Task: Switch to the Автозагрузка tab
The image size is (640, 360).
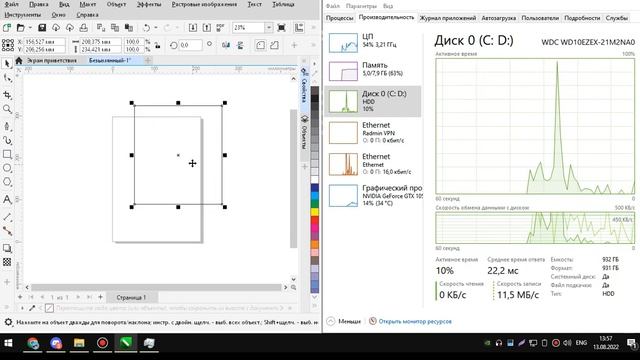Action: [498, 18]
